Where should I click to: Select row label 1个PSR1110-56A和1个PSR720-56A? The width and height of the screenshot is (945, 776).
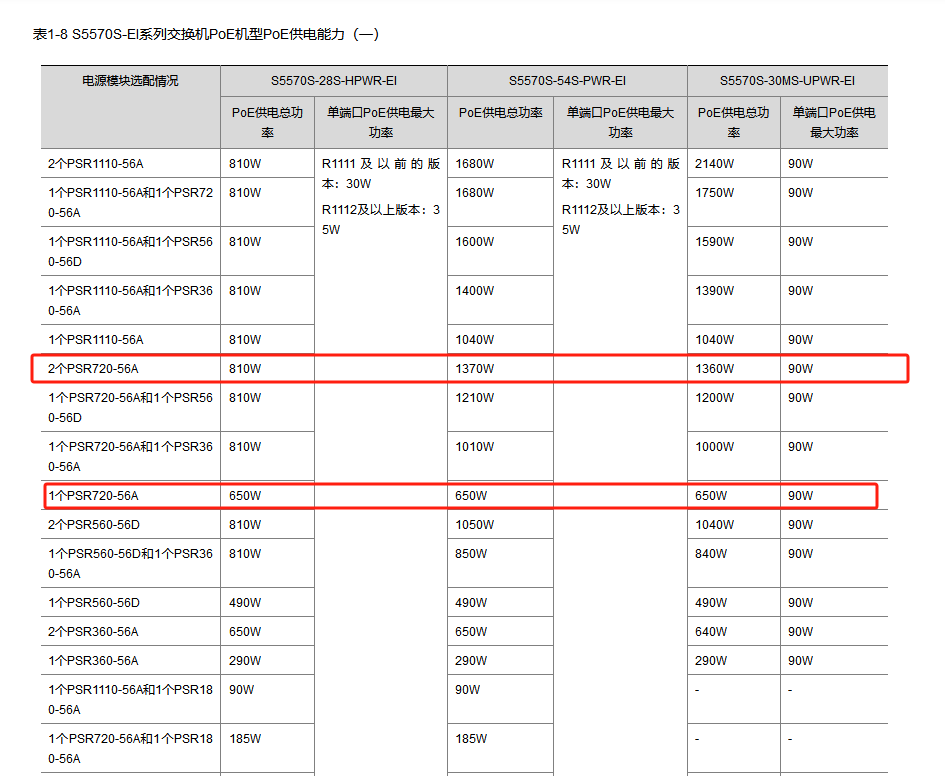[131, 202]
